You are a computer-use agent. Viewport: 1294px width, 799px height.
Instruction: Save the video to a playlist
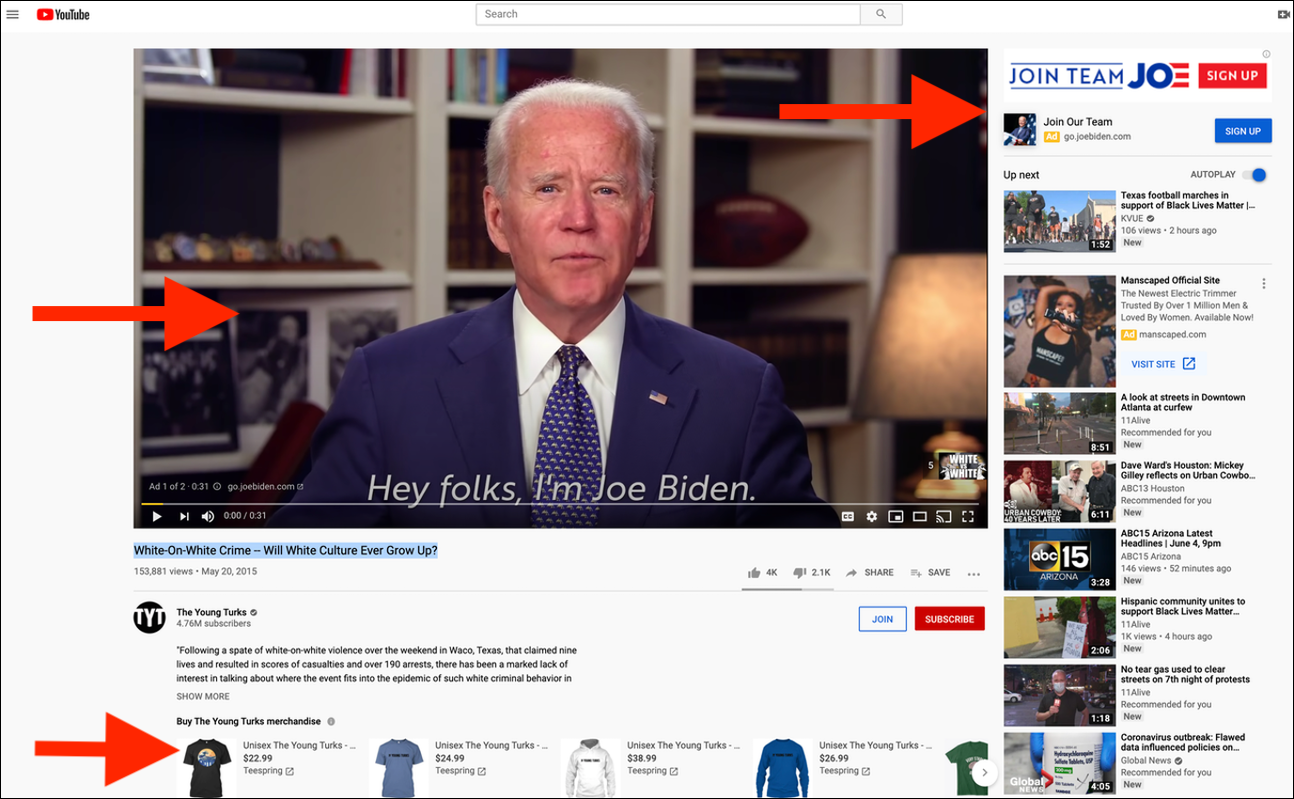point(930,573)
